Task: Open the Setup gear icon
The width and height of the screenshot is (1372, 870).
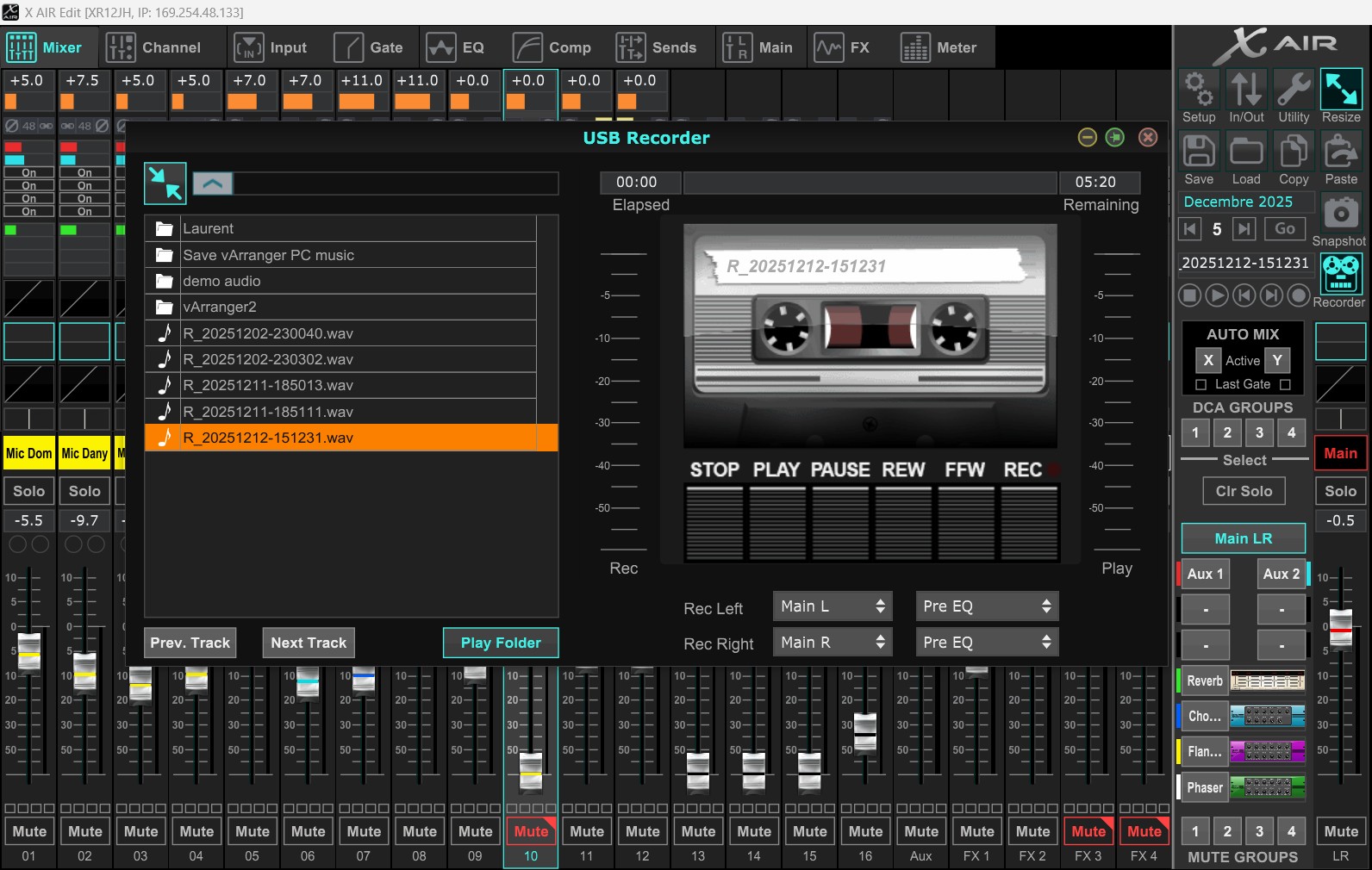Action: tap(1198, 90)
